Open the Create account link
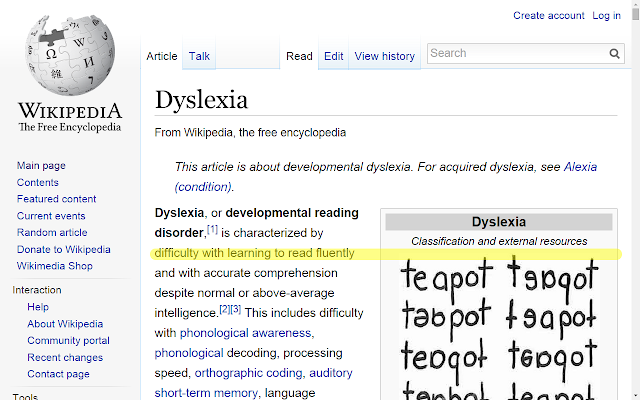Screen dimensions: 640x400 click(x=549, y=16)
